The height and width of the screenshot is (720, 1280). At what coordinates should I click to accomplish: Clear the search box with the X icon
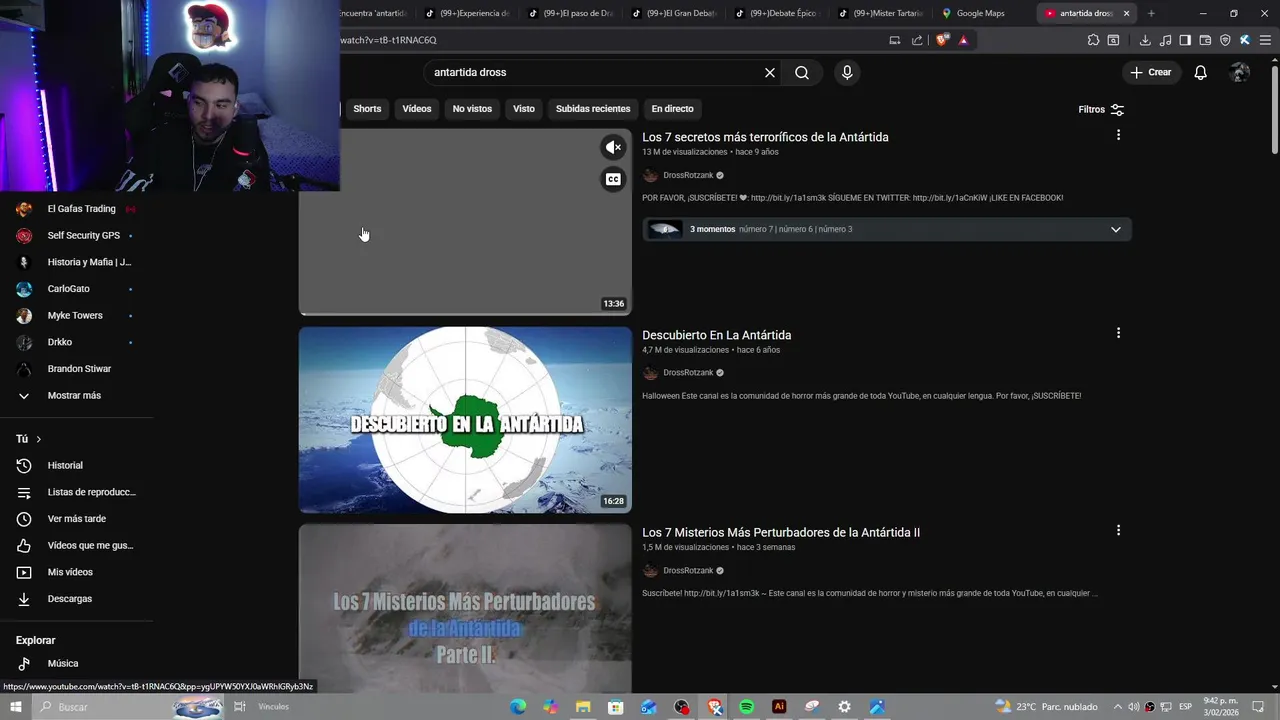(770, 72)
